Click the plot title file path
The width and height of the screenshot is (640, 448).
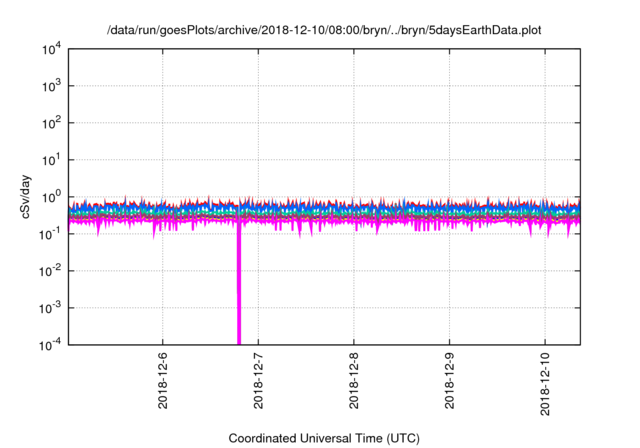[x=324, y=30]
